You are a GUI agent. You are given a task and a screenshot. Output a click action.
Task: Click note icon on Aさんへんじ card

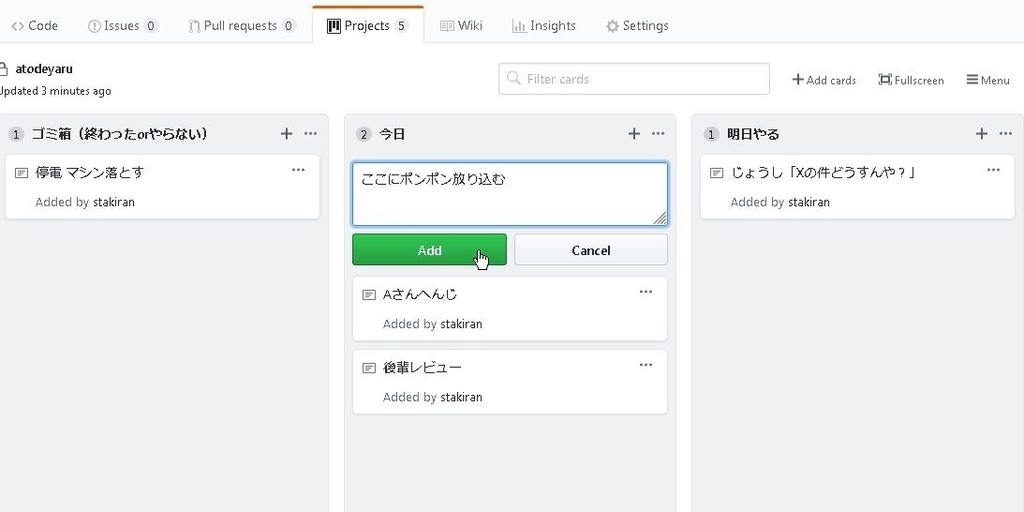tap(369, 295)
